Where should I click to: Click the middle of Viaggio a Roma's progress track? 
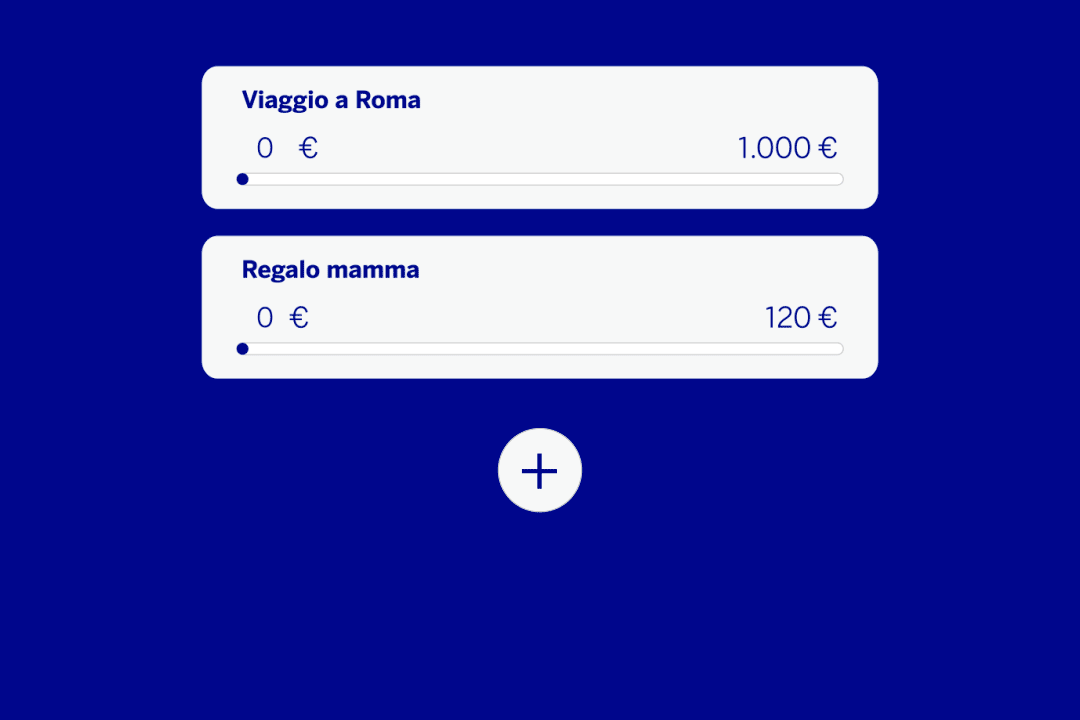[542, 179]
